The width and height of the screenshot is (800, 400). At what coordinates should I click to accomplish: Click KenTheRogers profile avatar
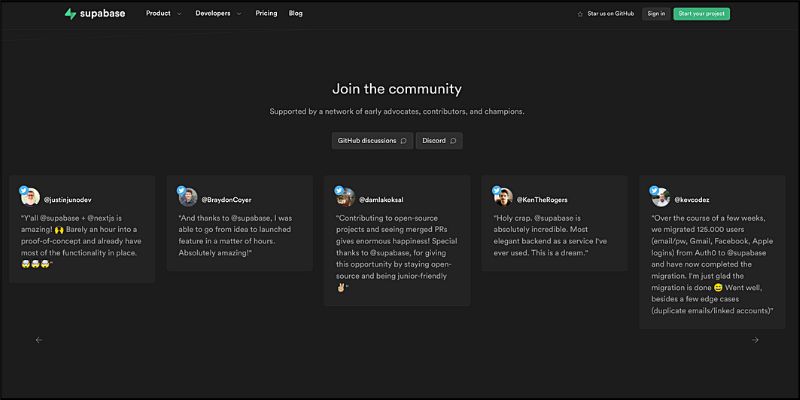pos(504,197)
